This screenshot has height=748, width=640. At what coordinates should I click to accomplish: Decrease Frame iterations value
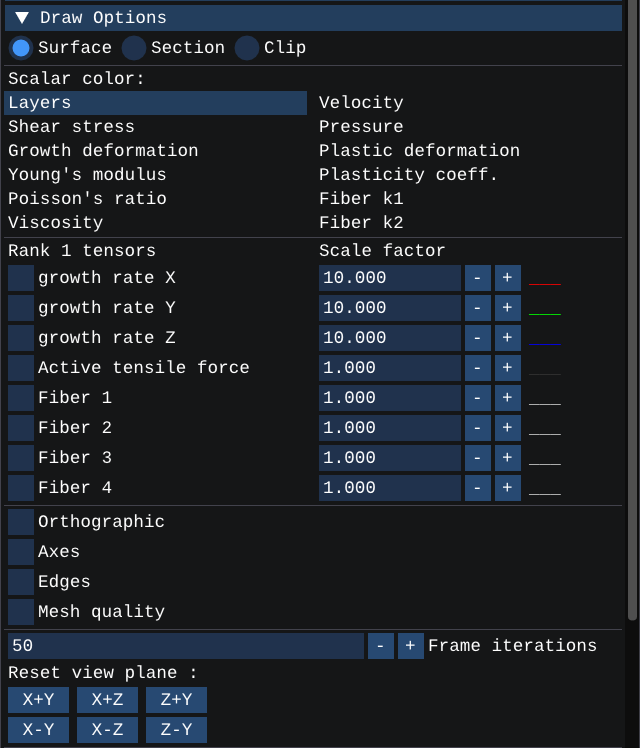click(381, 646)
